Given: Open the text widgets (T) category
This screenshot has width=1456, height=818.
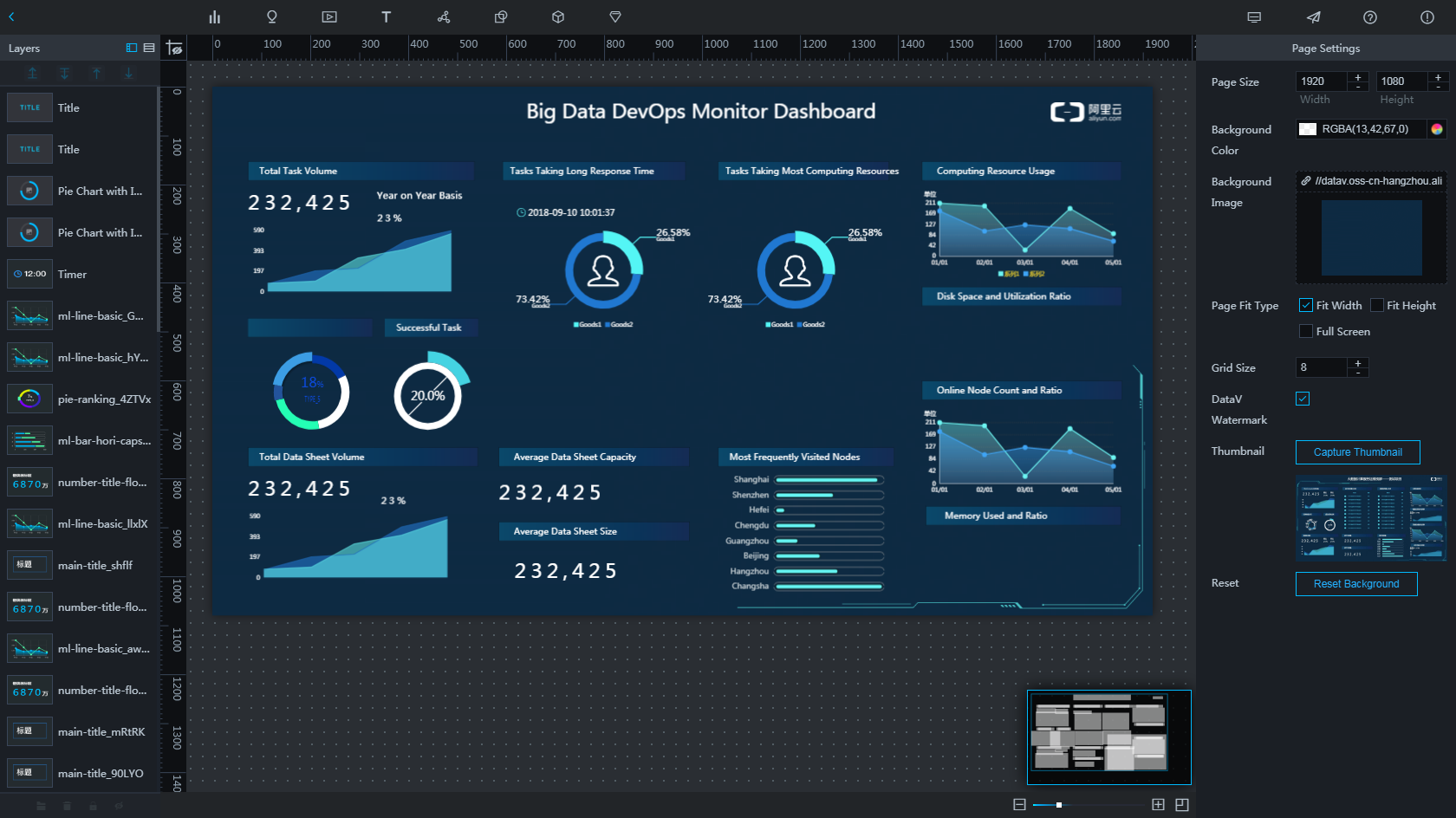Looking at the screenshot, I should [387, 17].
